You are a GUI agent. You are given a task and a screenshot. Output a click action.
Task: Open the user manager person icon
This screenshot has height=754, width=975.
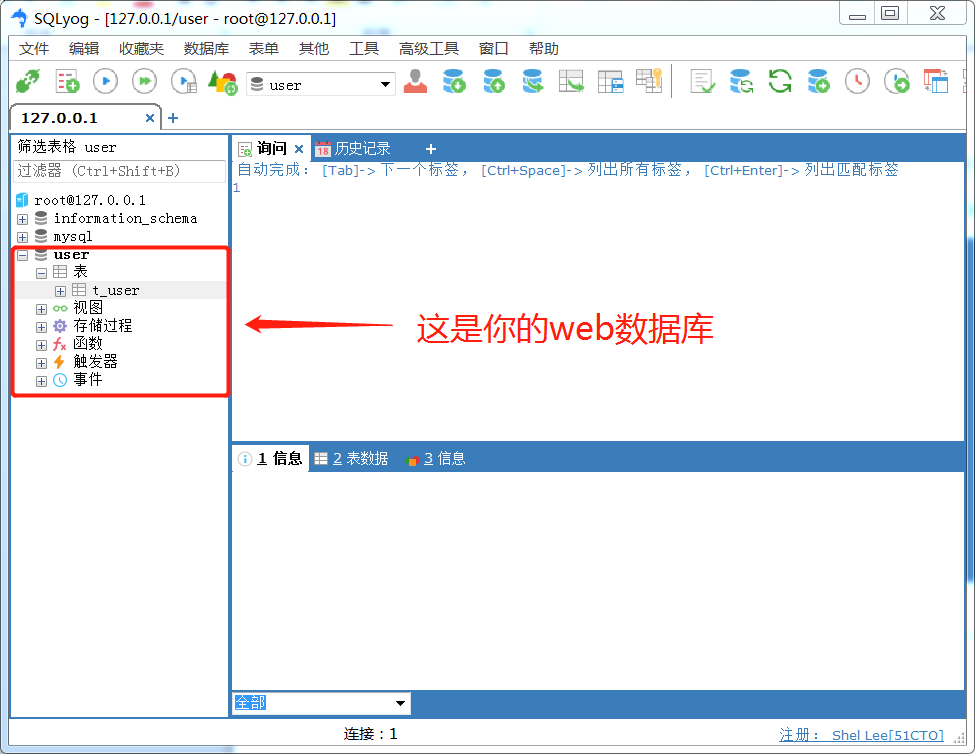pyautogui.click(x=415, y=81)
